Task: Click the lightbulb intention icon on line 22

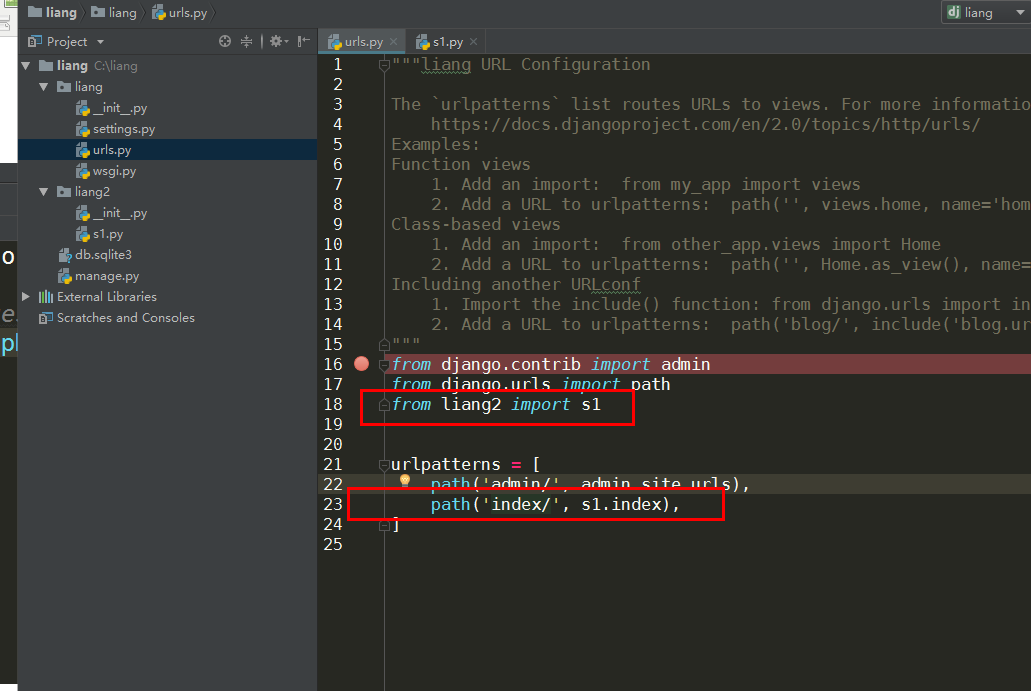Action: coord(405,481)
